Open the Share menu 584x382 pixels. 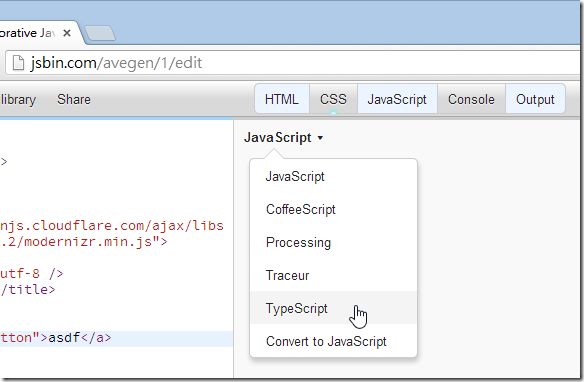pyautogui.click(x=74, y=99)
